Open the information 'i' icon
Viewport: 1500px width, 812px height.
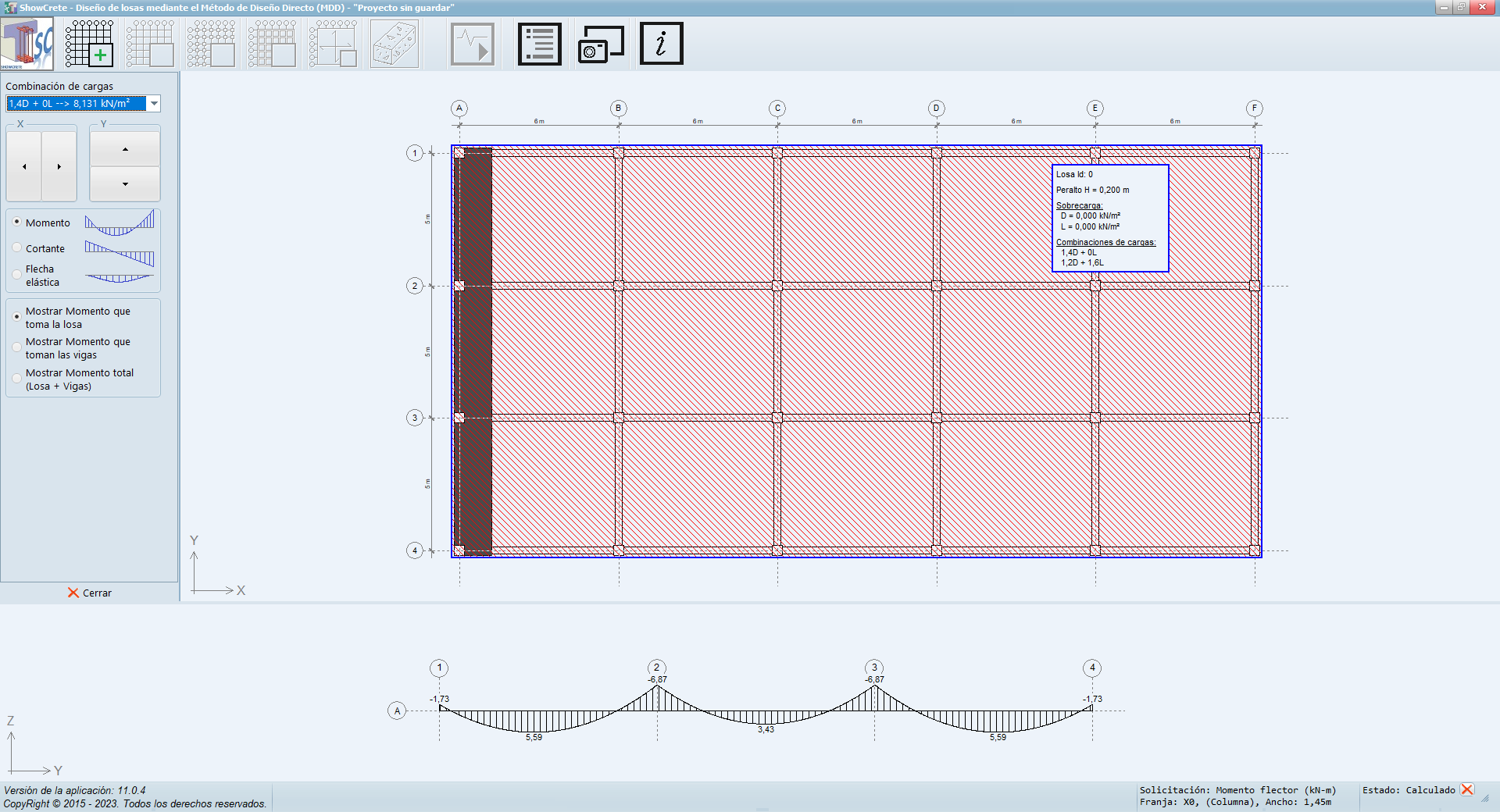pos(661,44)
